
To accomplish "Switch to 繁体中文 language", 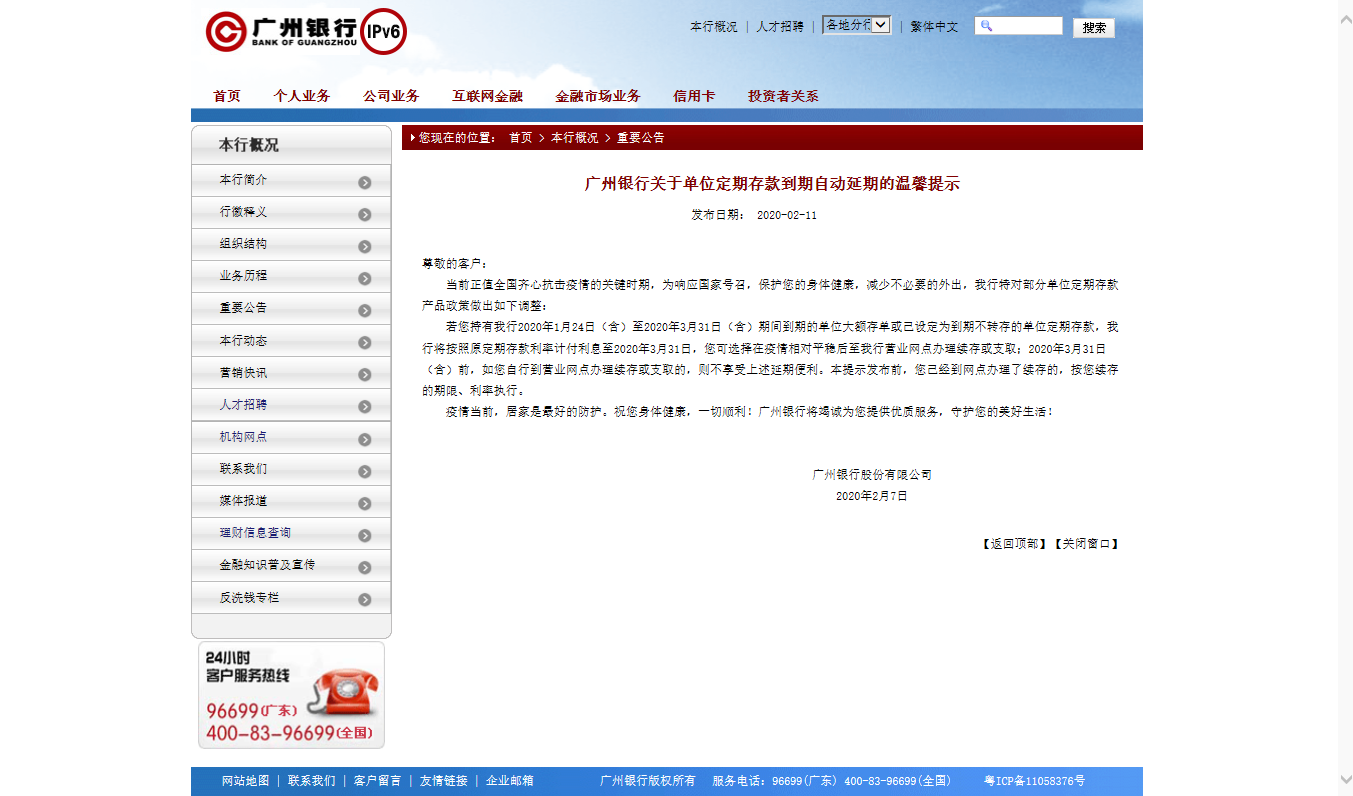I will point(934,27).
